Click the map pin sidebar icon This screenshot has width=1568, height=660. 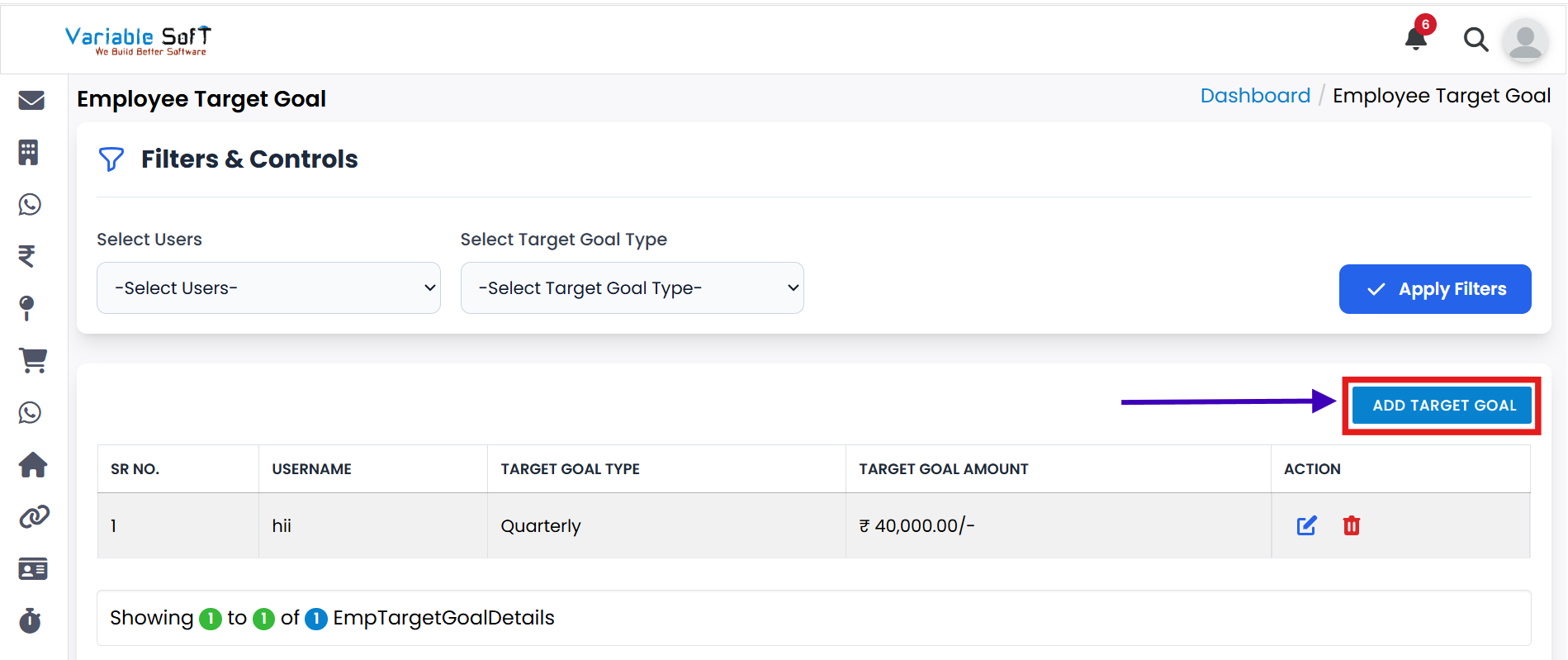27,308
